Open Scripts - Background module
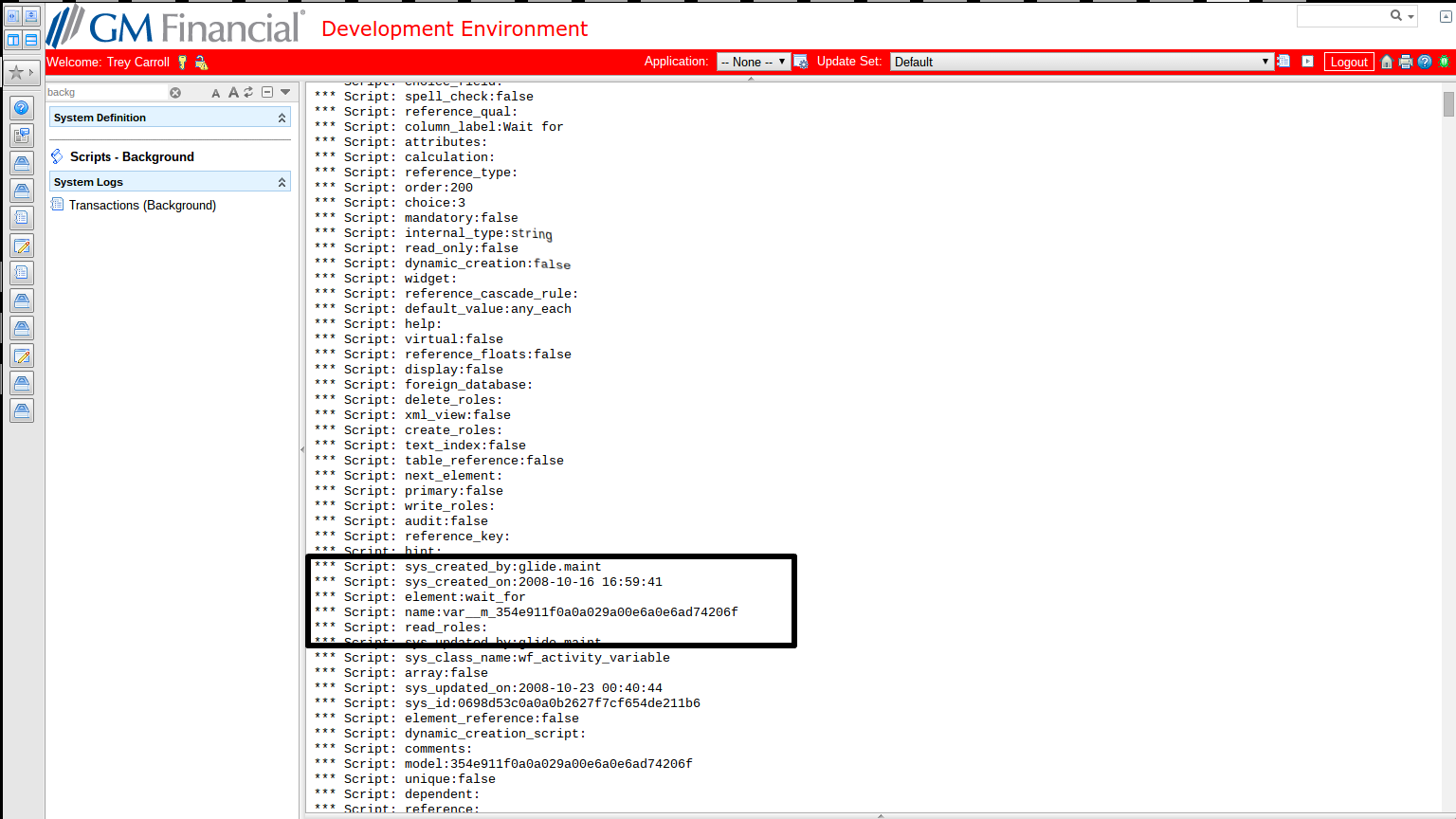Image resolution: width=1456 pixels, height=819 pixels. point(132,156)
